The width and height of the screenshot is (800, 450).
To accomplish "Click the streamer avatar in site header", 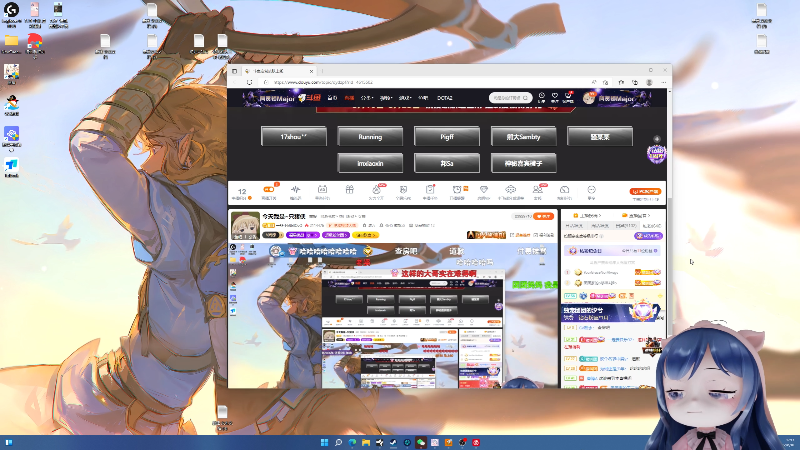I will [589, 98].
